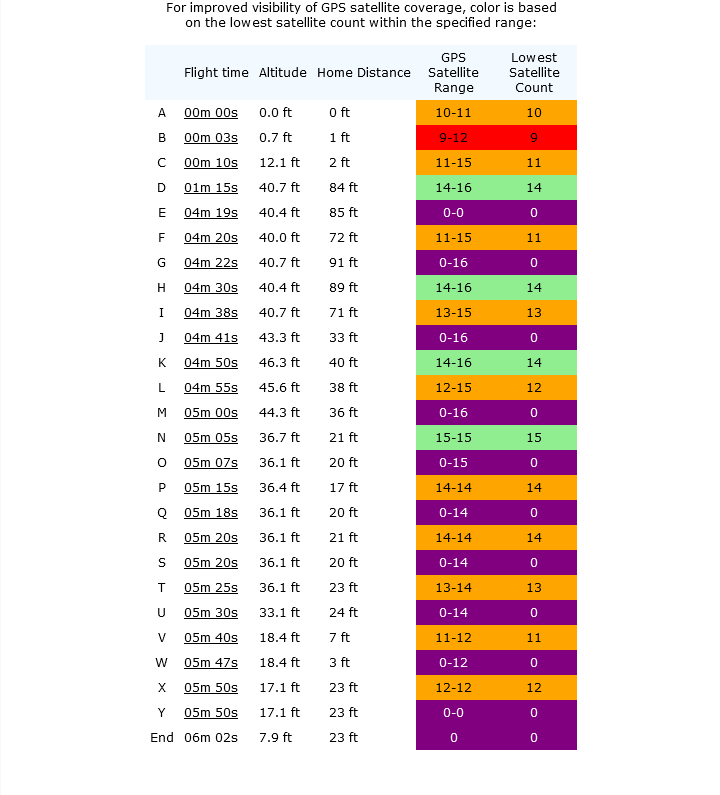This screenshot has height=795, width=720.
Task: Select the 00m 10s flight time link
Action: coord(210,163)
